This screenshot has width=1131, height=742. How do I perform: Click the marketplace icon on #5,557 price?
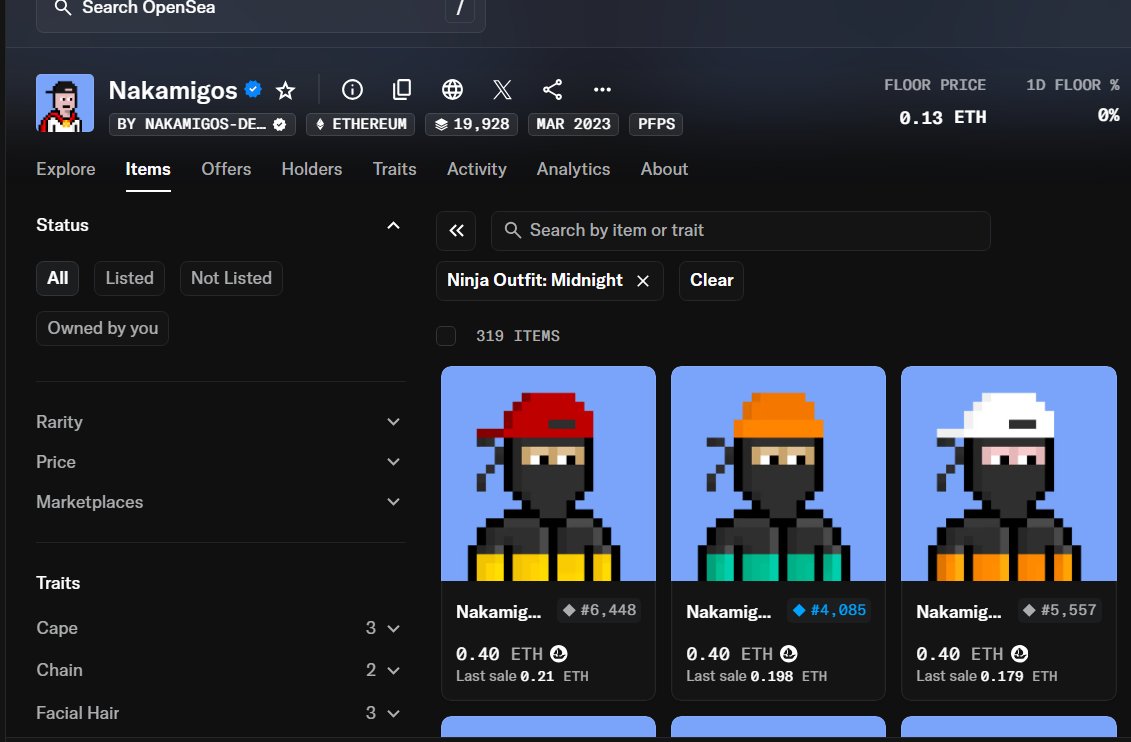tap(1019, 653)
